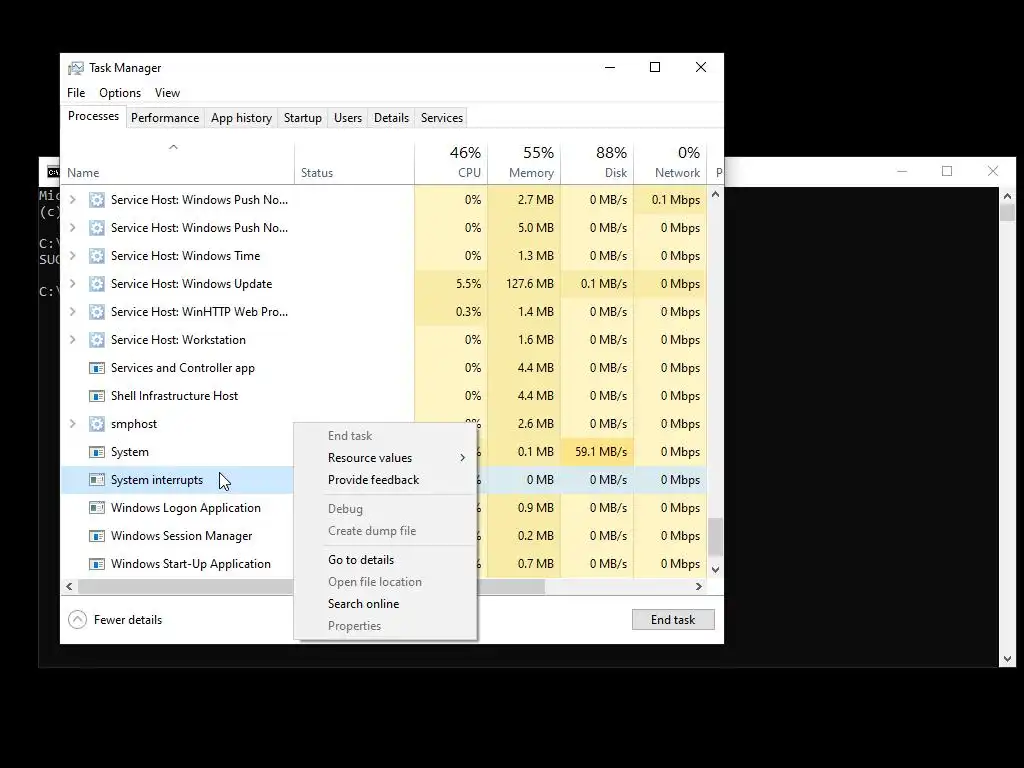
Task: Click the Windows Start-Up Application icon
Action: click(x=97, y=564)
